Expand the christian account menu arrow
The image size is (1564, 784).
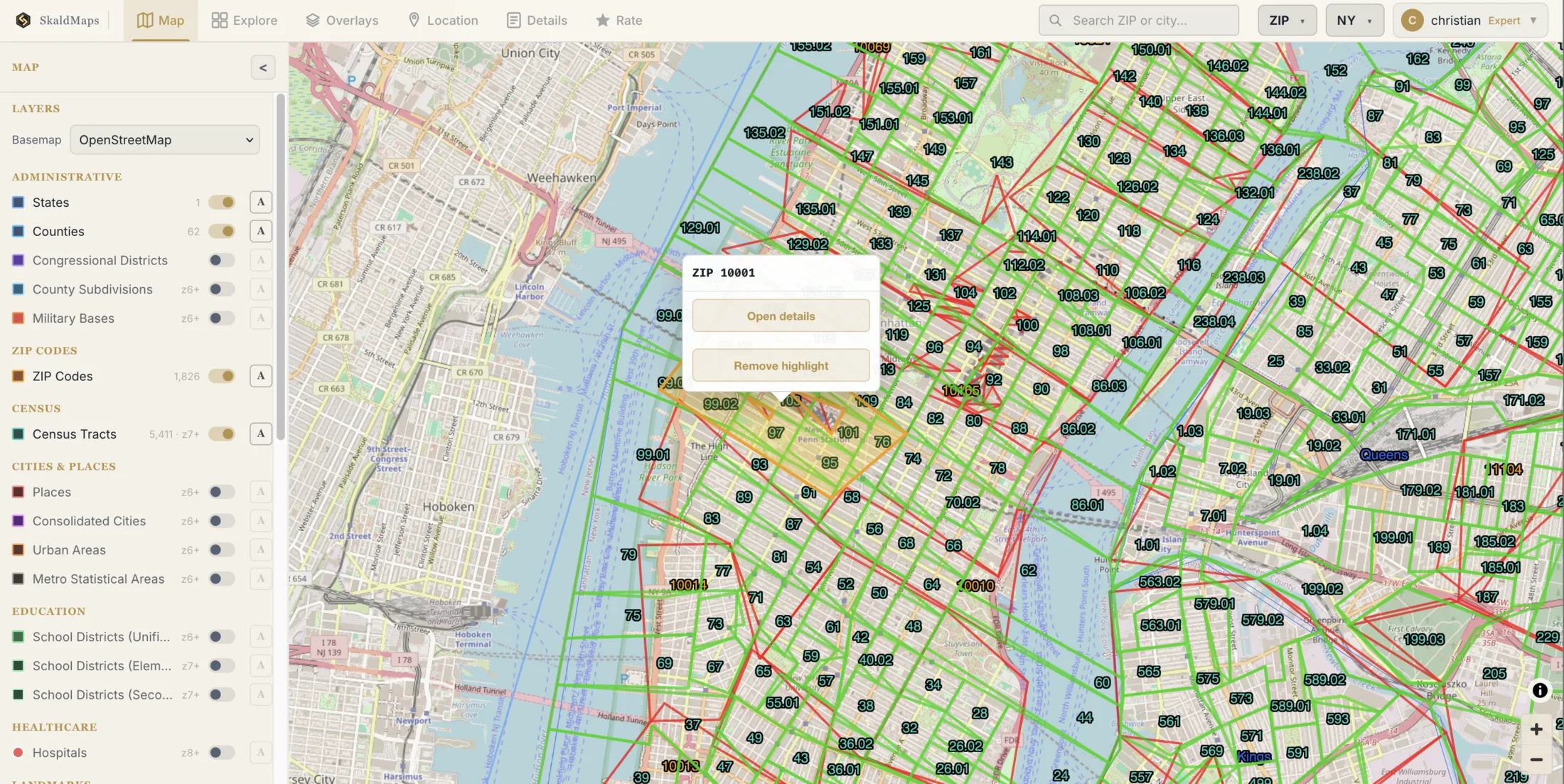pos(1533,21)
